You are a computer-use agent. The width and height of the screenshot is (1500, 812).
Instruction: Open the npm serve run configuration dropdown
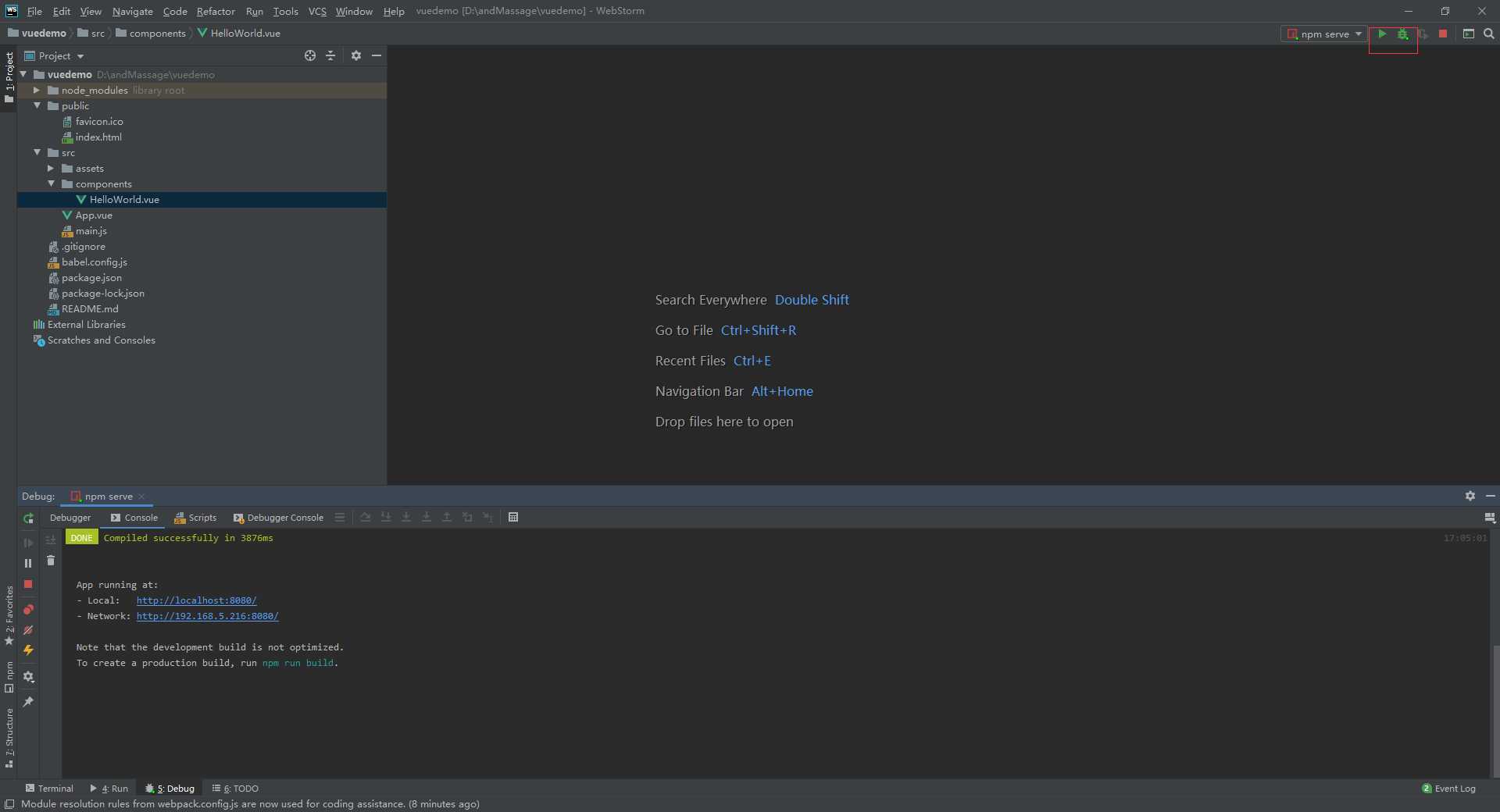click(x=1324, y=34)
